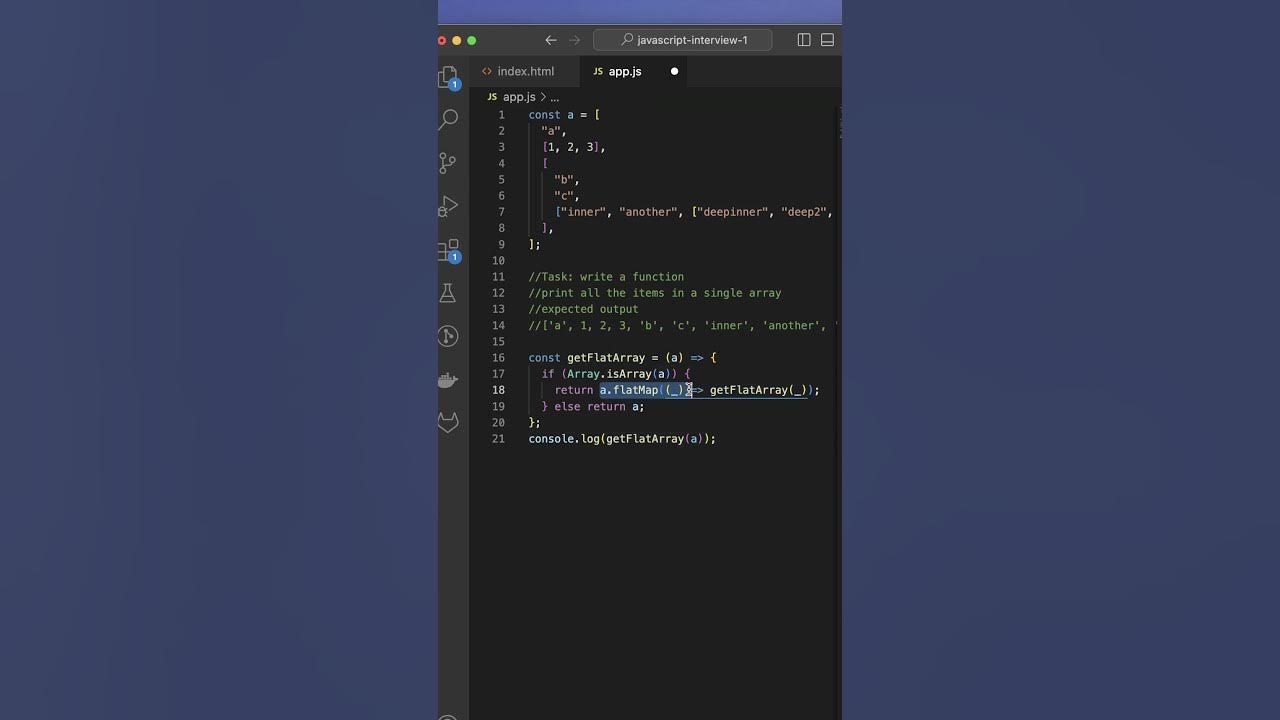Click the macOS yellow minimize button
Viewport: 1280px width, 720px height.
[x=457, y=40]
